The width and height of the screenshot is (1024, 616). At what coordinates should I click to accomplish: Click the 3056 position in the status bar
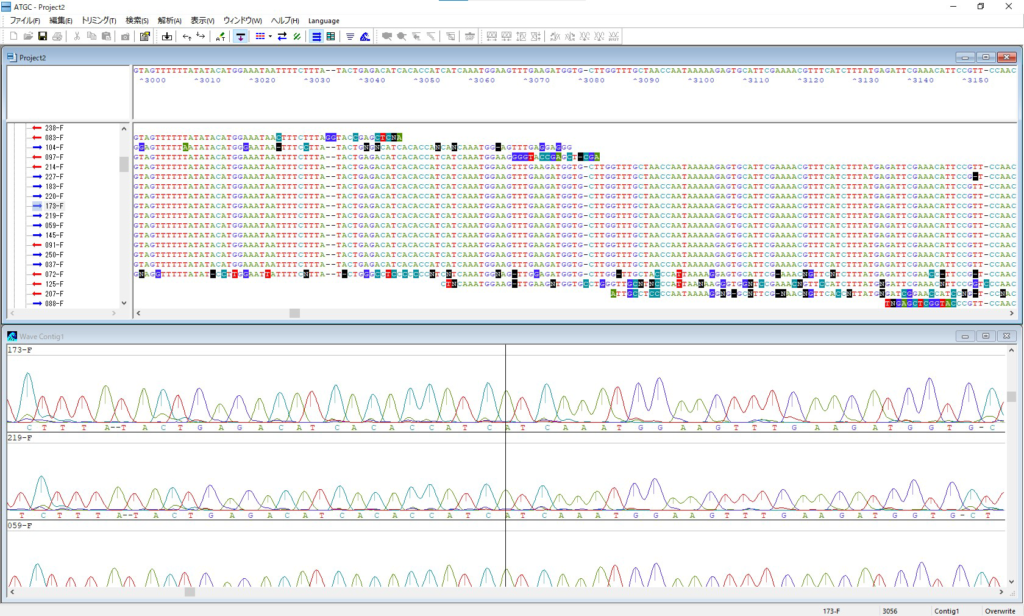coord(889,611)
